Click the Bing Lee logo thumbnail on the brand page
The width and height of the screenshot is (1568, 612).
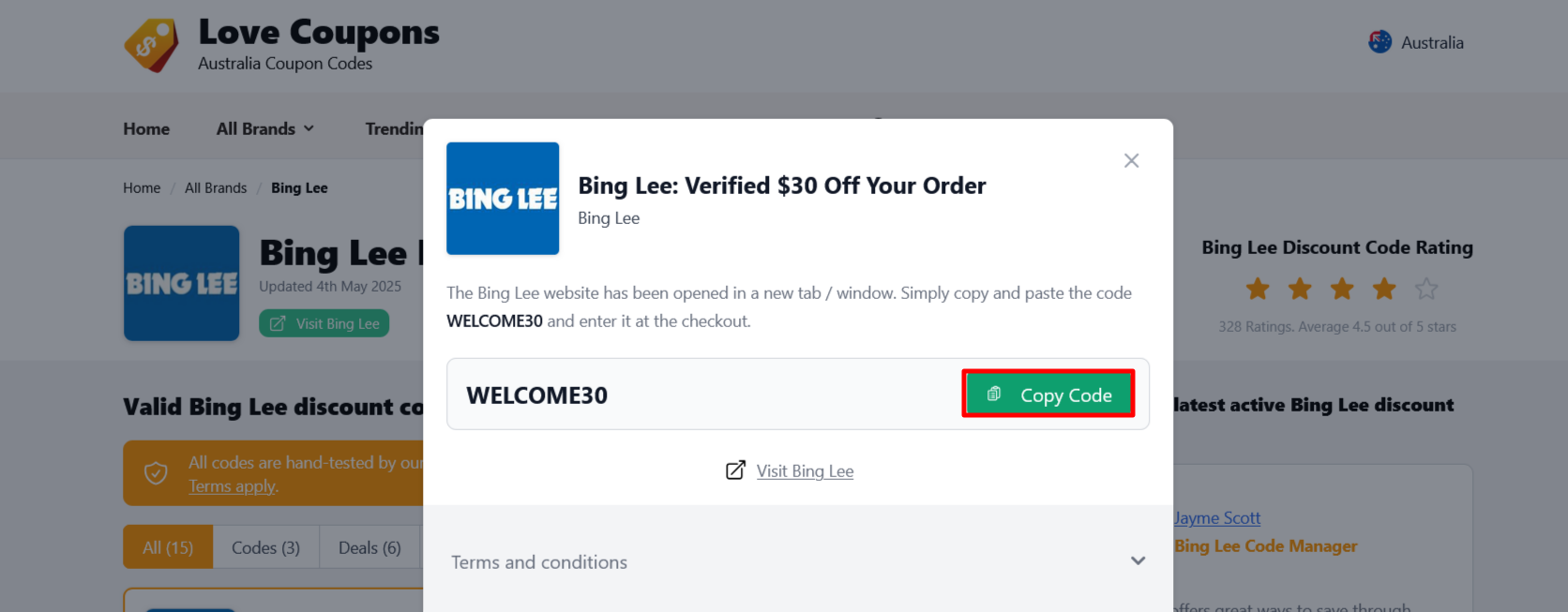click(181, 283)
